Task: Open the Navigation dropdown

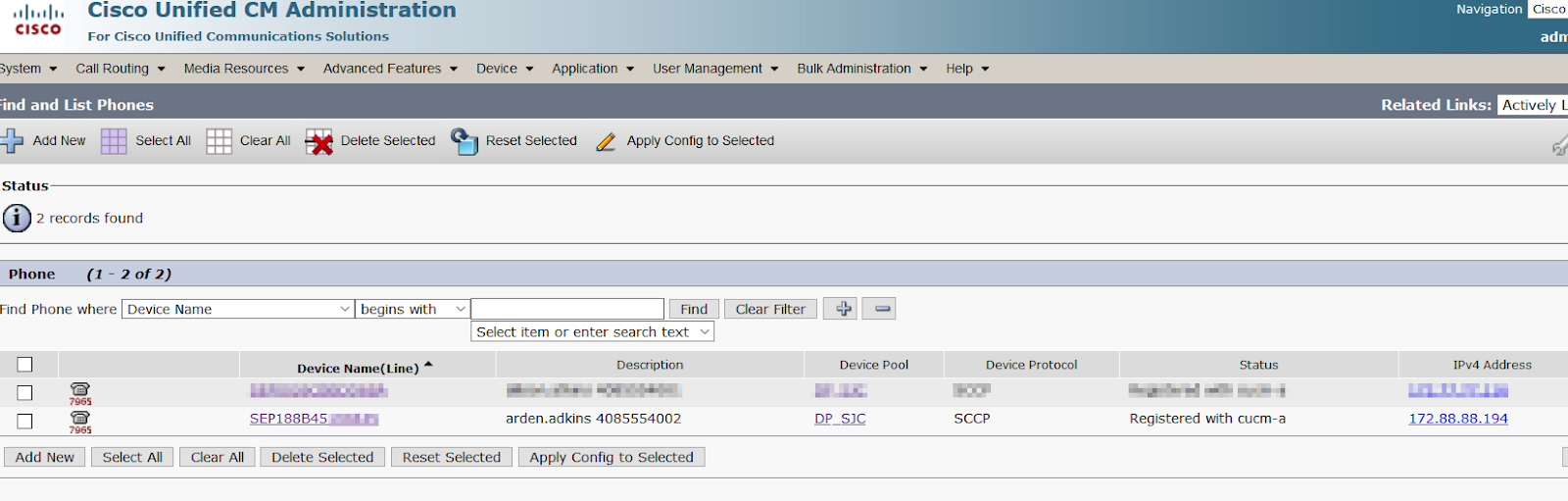Action: click(1547, 9)
